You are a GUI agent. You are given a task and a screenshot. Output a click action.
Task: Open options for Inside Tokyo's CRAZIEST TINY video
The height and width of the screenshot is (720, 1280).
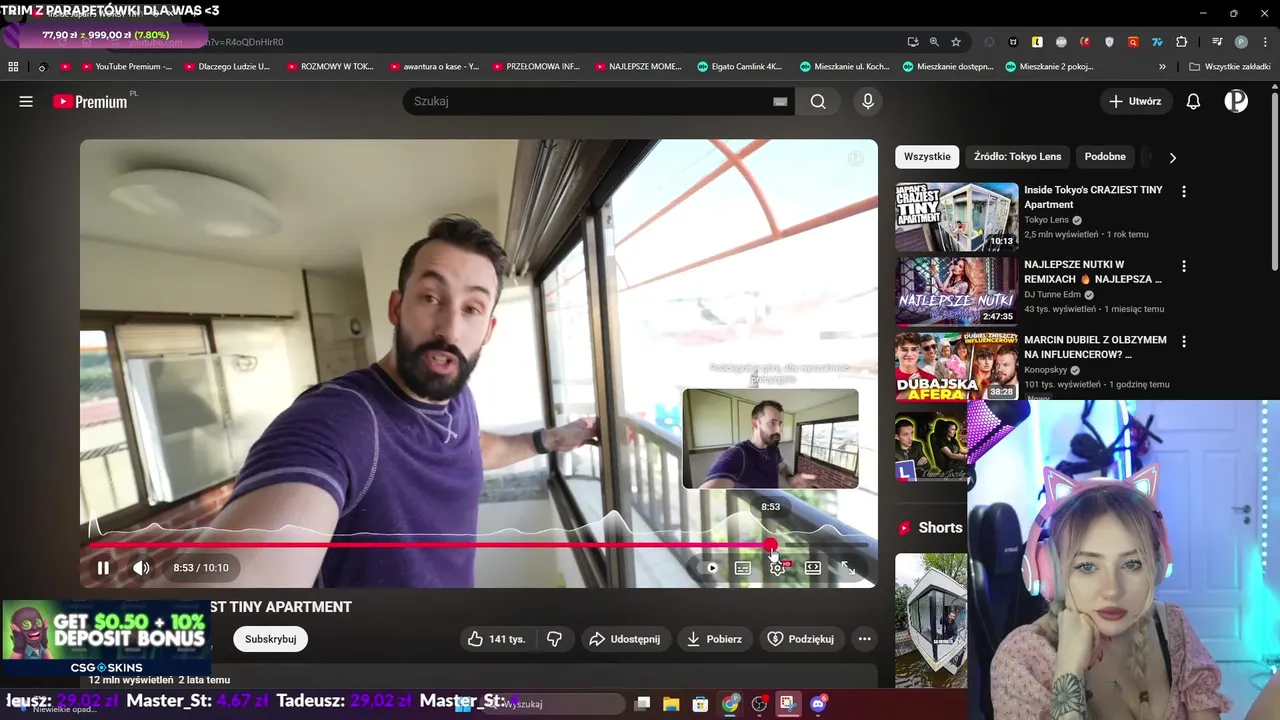[x=1184, y=191]
